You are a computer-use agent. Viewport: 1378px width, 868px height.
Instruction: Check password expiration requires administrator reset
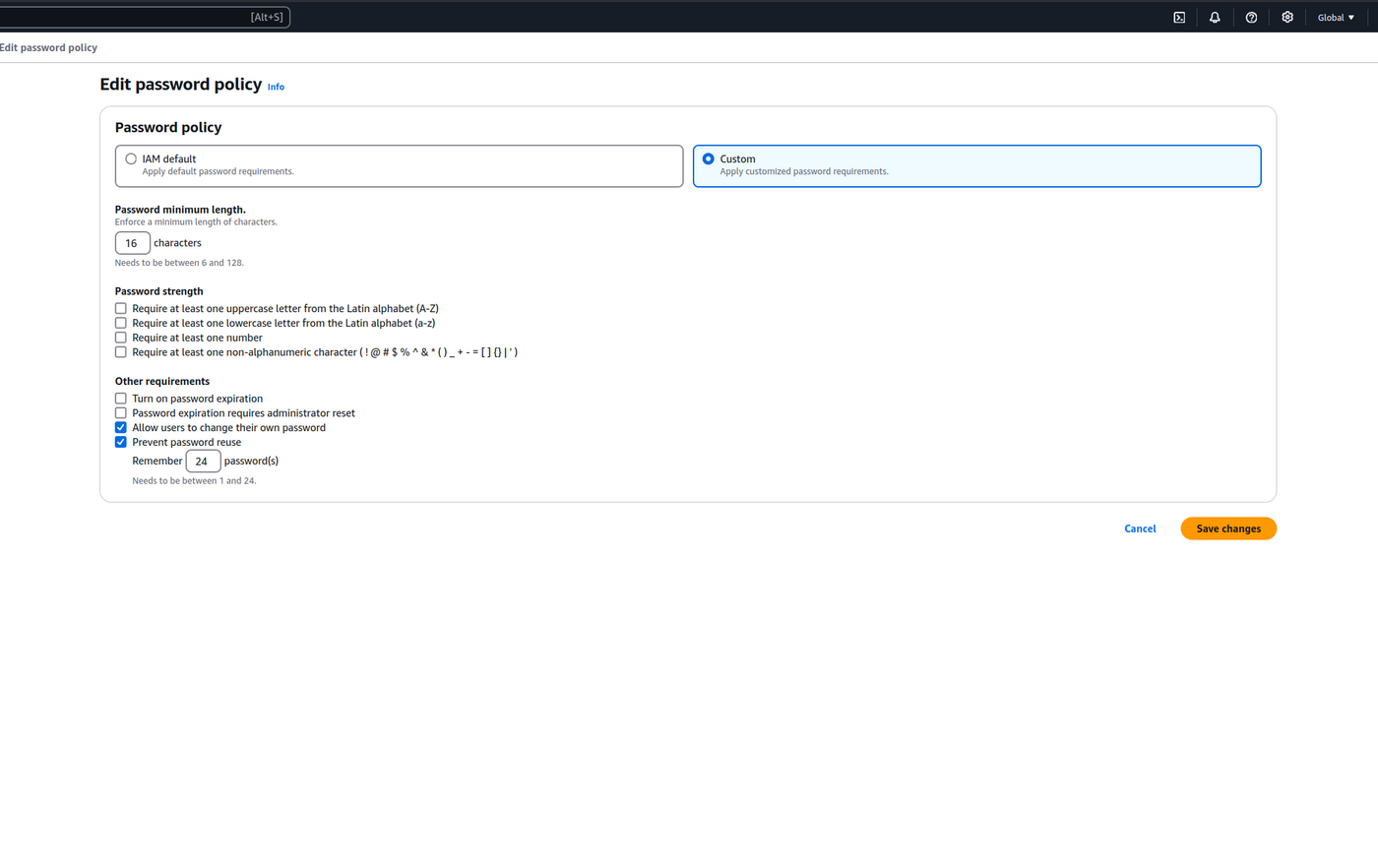coord(121,413)
